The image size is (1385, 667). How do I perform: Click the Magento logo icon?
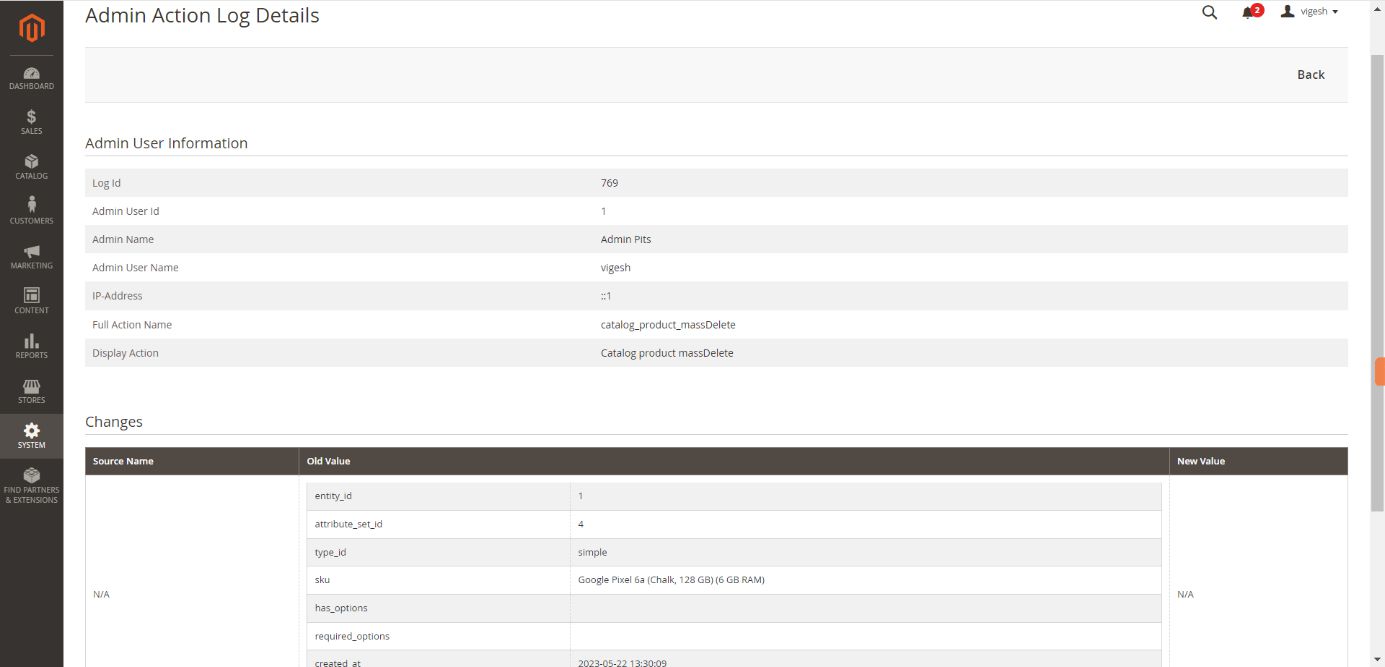31,29
